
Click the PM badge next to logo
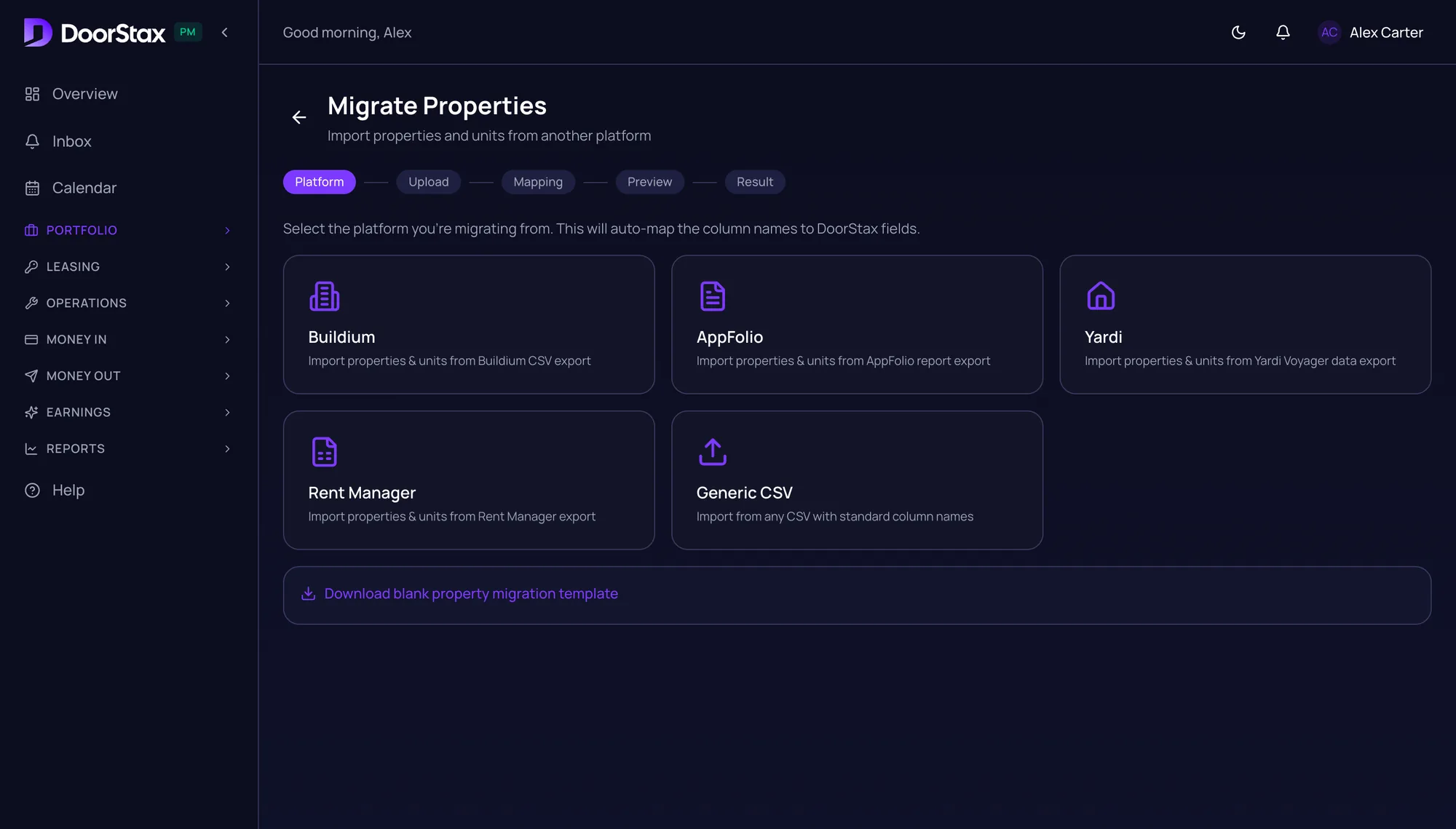pos(188,32)
